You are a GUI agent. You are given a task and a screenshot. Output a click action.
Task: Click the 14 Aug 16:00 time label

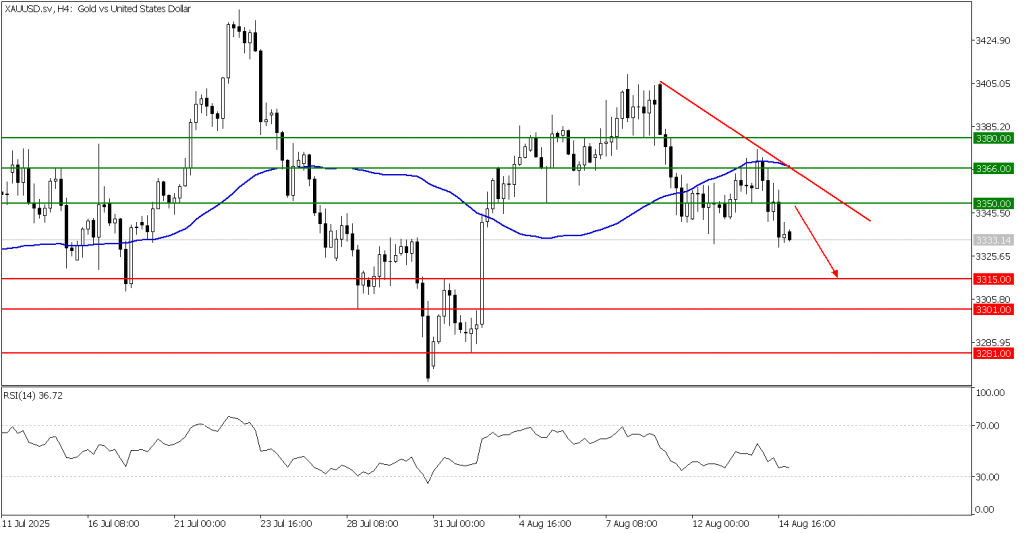(x=806, y=525)
